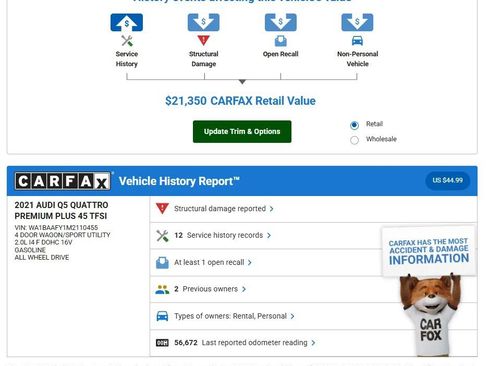Click the 4 DOOR WAGON/SPORT UTILITY text

pyautogui.click(x=62, y=235)
